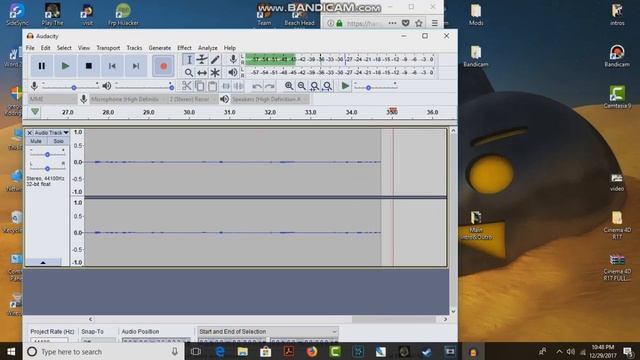Open the Microphone recording device dropdown
This screenshot has width=640, height=360.
127,99
